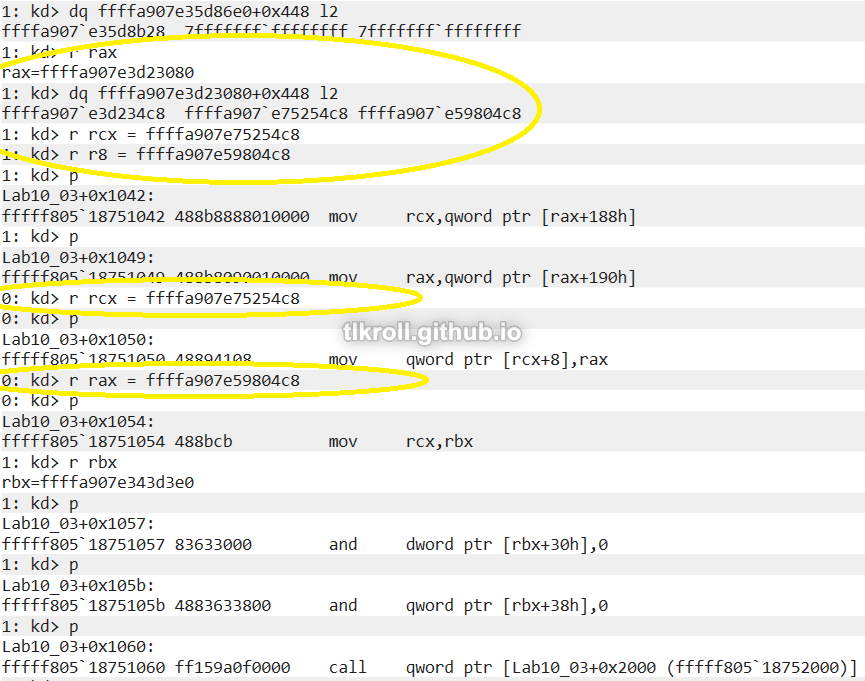Click the rbx=ffffa907e343d3e0 output line
The width and height of the screenshot is (865, 681).
pyautogui.click(x=98, y=482)
